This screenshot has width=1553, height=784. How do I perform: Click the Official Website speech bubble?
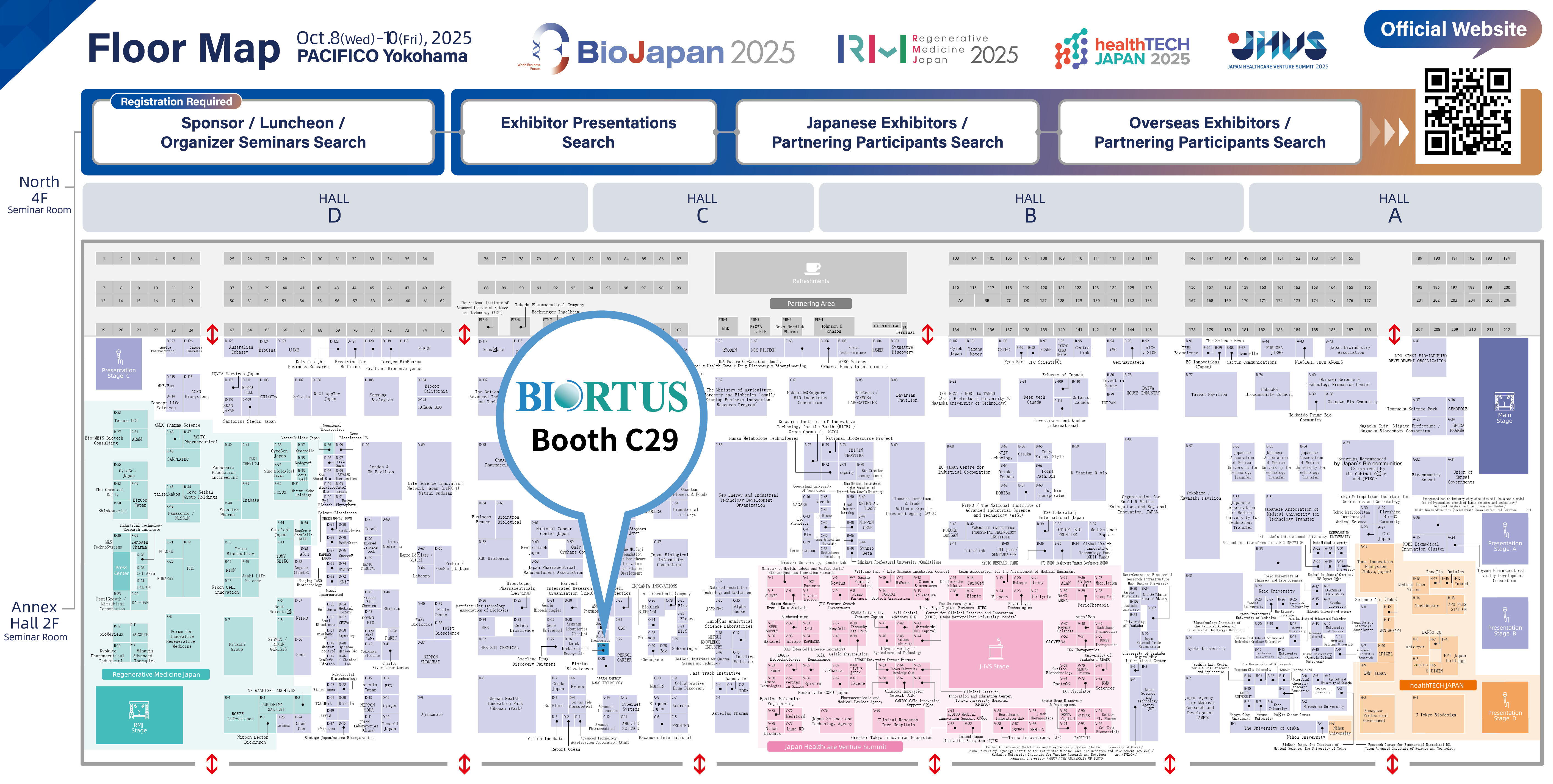1453,29
